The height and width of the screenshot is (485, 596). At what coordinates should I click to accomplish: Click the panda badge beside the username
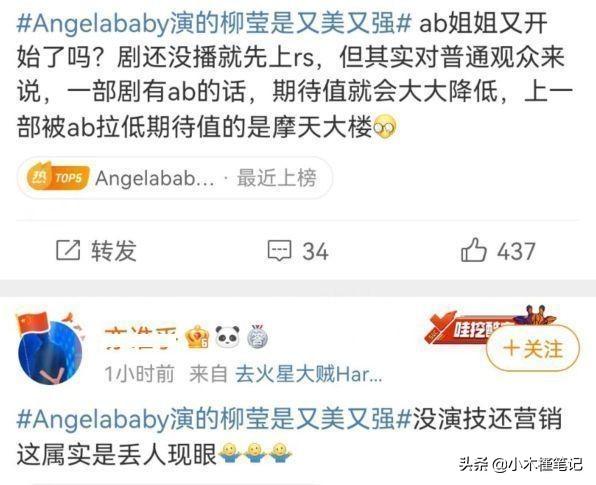(x=227, y=336)
